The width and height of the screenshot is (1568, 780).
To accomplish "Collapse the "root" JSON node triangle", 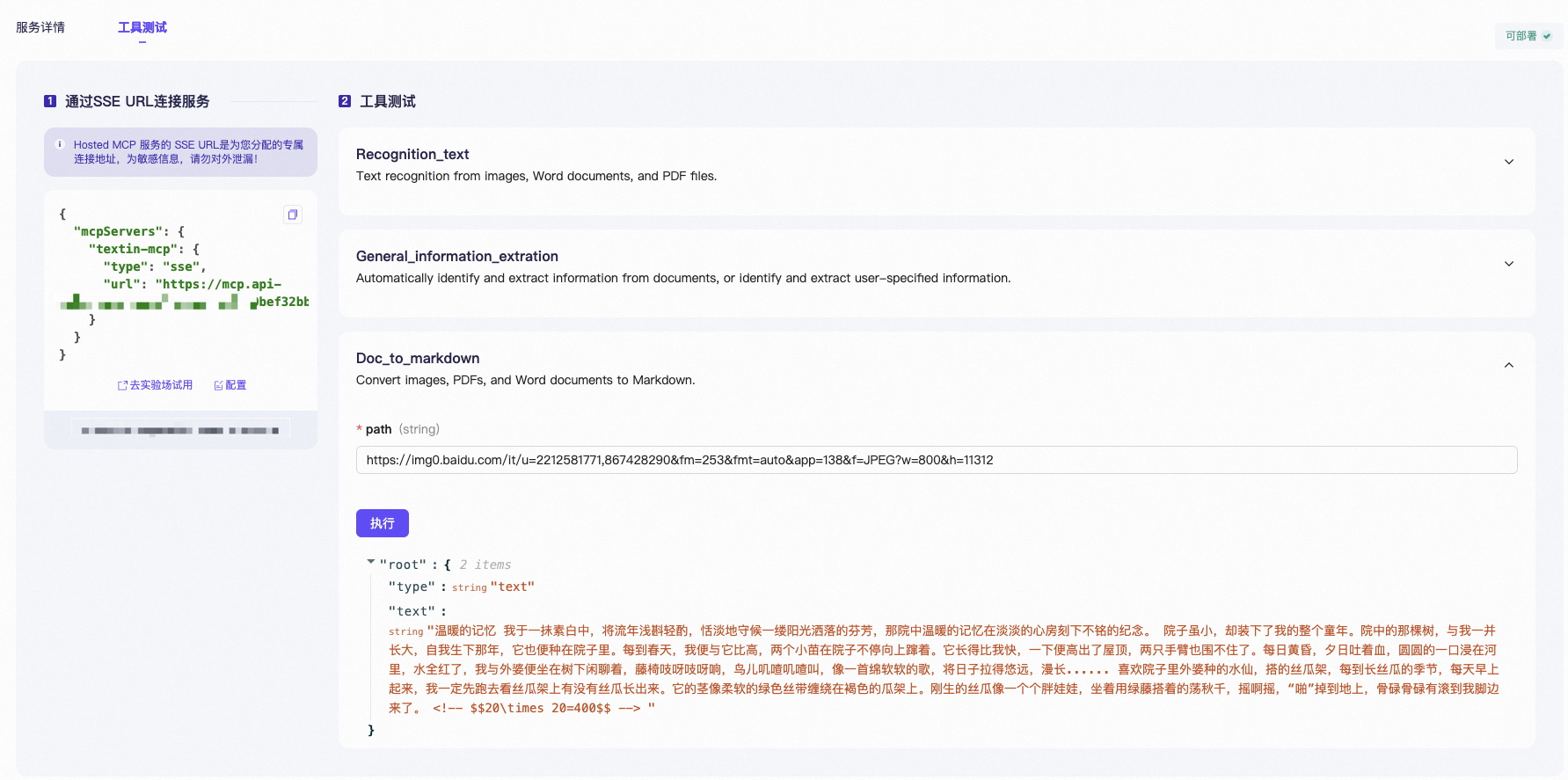I will [x=371, y=561].
